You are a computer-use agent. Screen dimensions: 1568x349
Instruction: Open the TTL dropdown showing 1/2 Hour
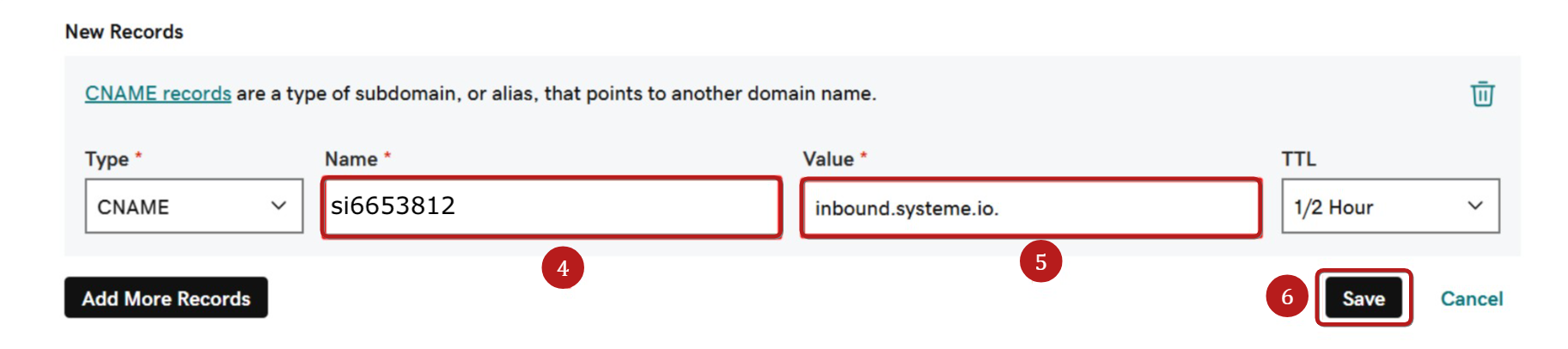coord(1390,206)
